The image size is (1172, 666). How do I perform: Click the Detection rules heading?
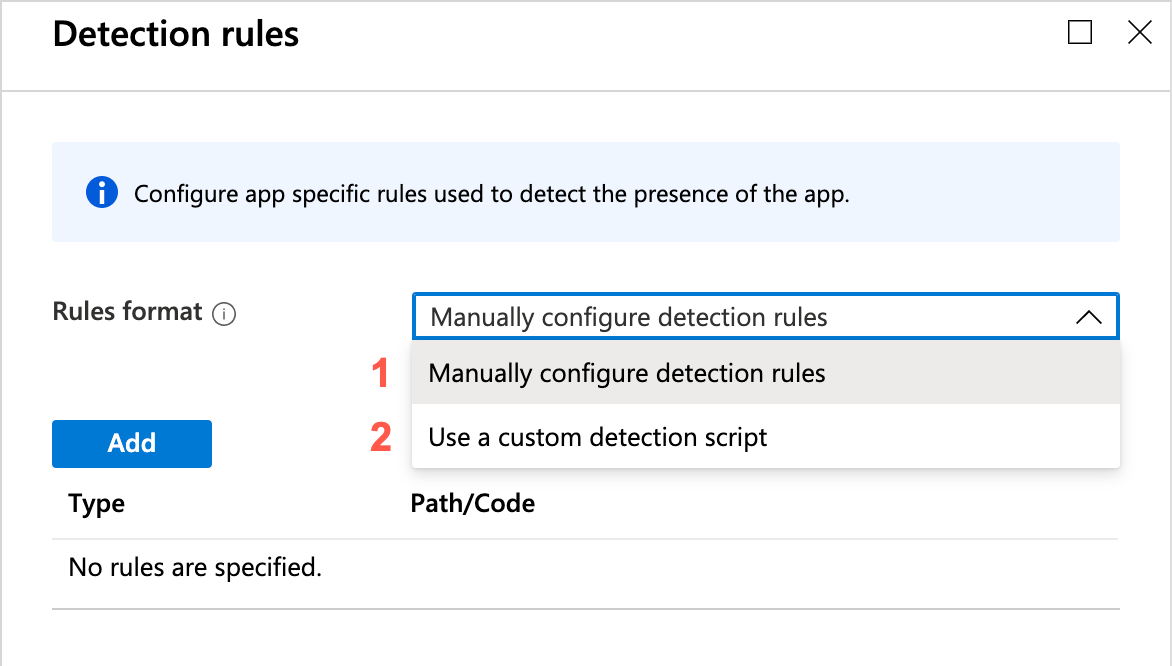click(x=176, y=35)
